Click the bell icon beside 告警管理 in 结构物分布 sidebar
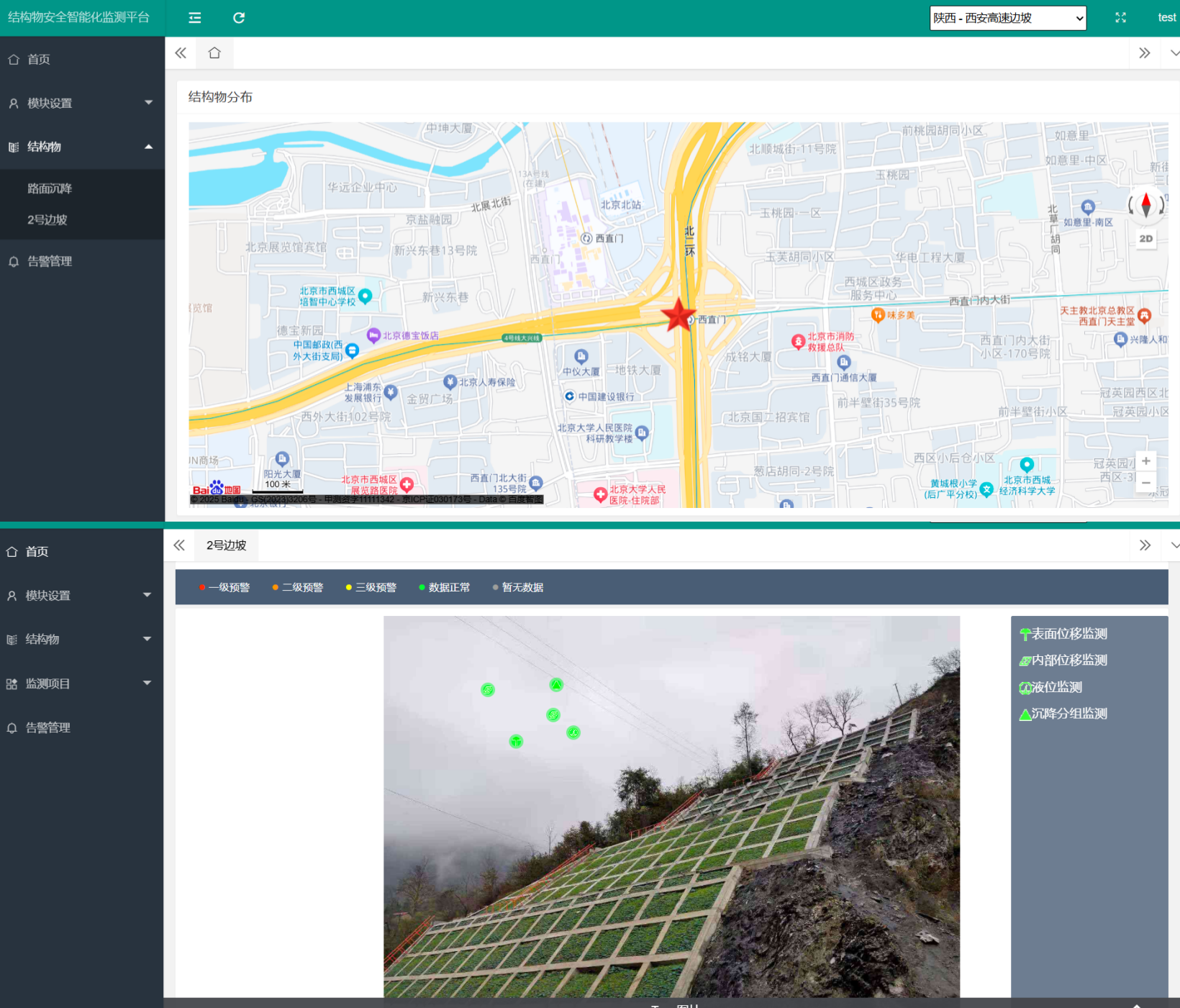1180x1008 pixels. (x=14, y=262)
